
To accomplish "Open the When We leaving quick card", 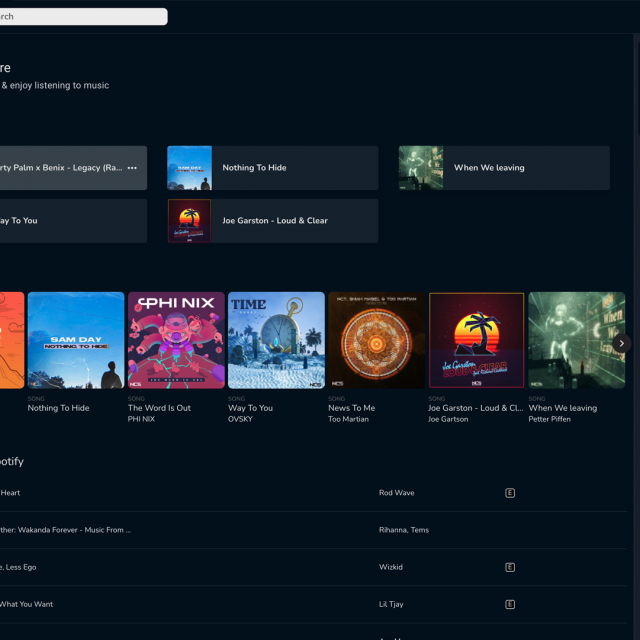I will 504,168.
